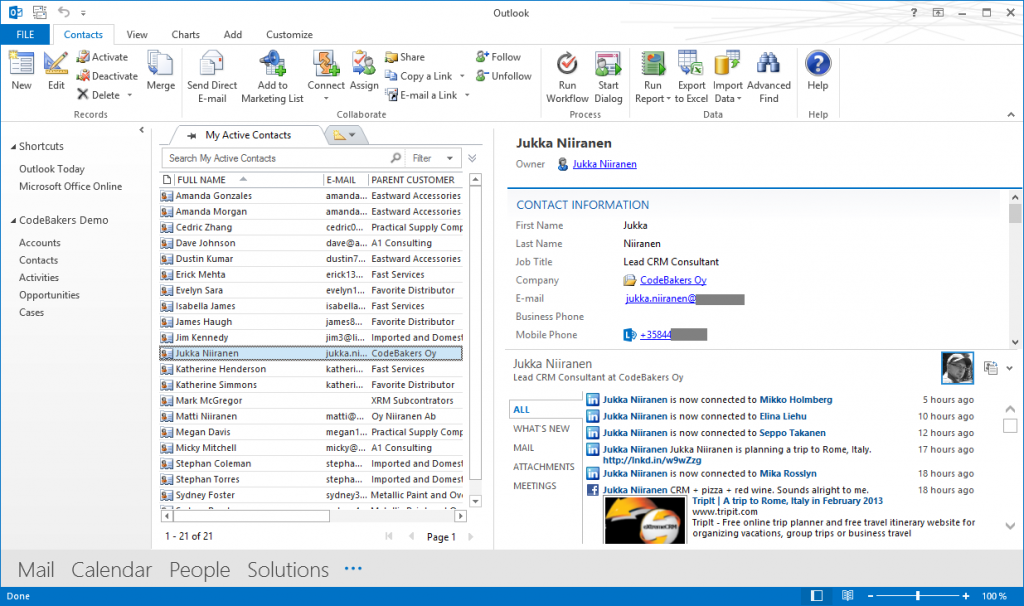Assign the contact to another user
The width and height of the screenshot is (1024, 606).
(364, 70)
